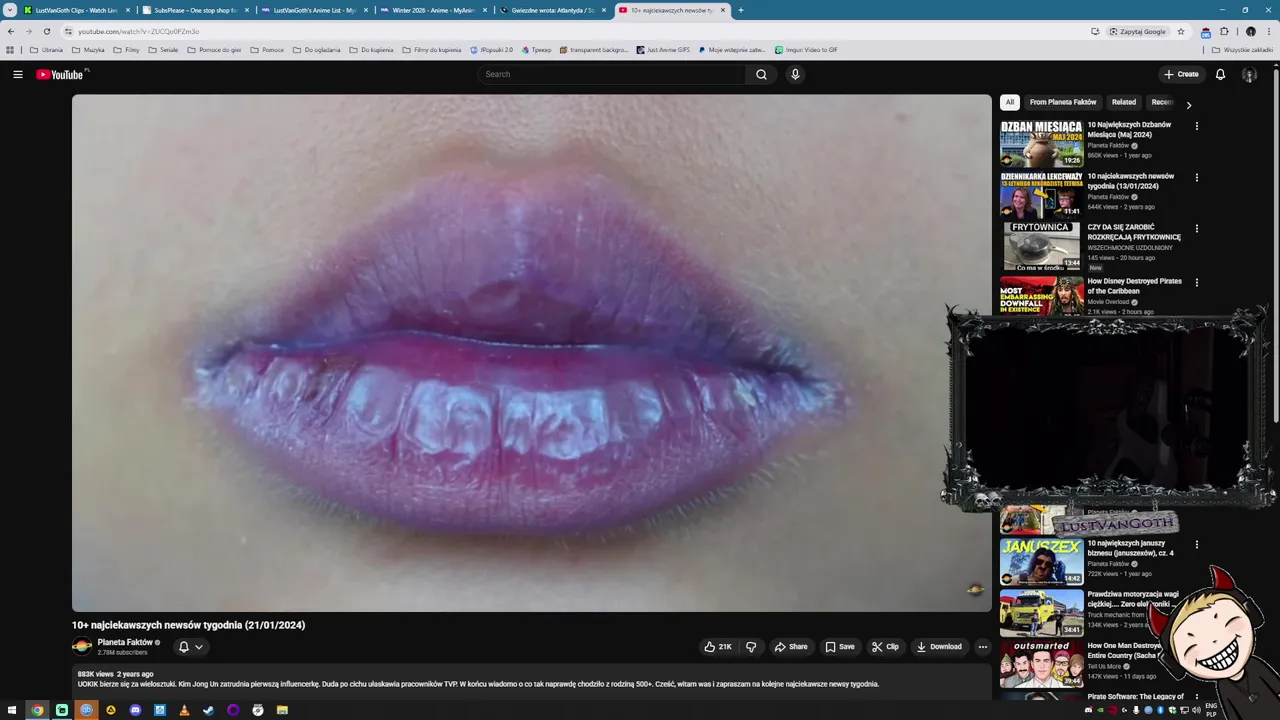Toggle channel notification bell for Planeta Faktów

pyautogui.click(x=183, y=647)
